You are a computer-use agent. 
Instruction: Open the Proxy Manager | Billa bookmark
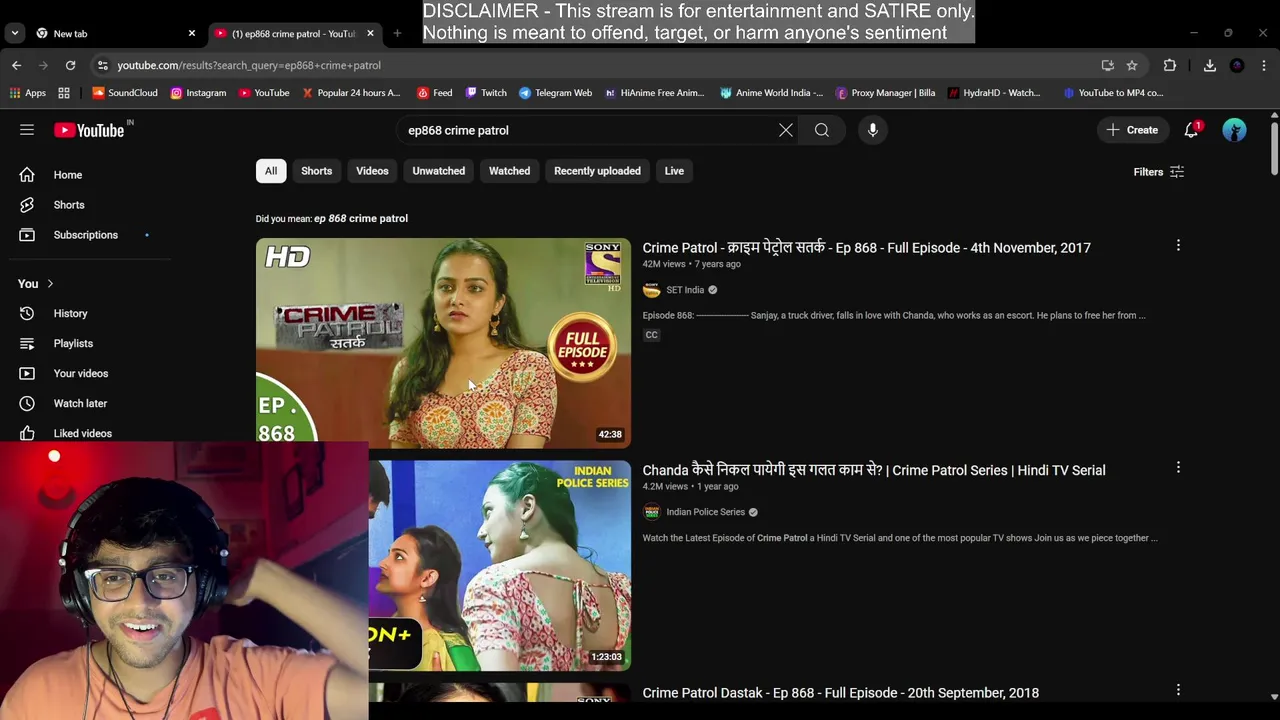click(x=885, y=93)
